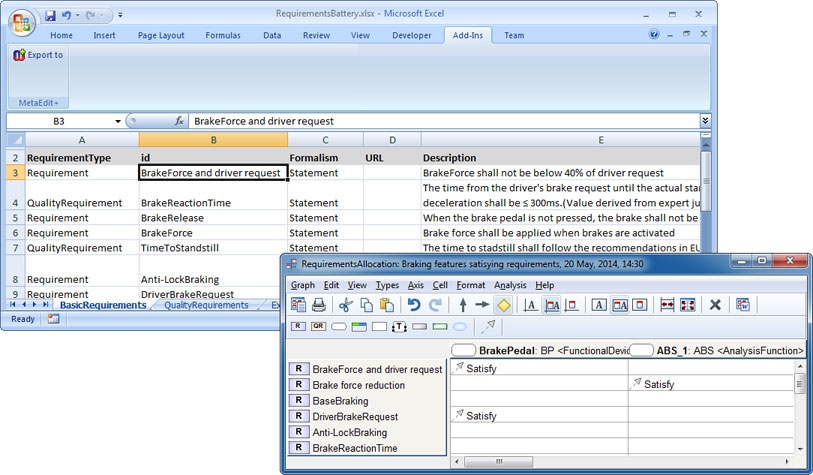Click Cut scissors icon in matrix toolbar
813x475 pixels.
pos(346,305)
